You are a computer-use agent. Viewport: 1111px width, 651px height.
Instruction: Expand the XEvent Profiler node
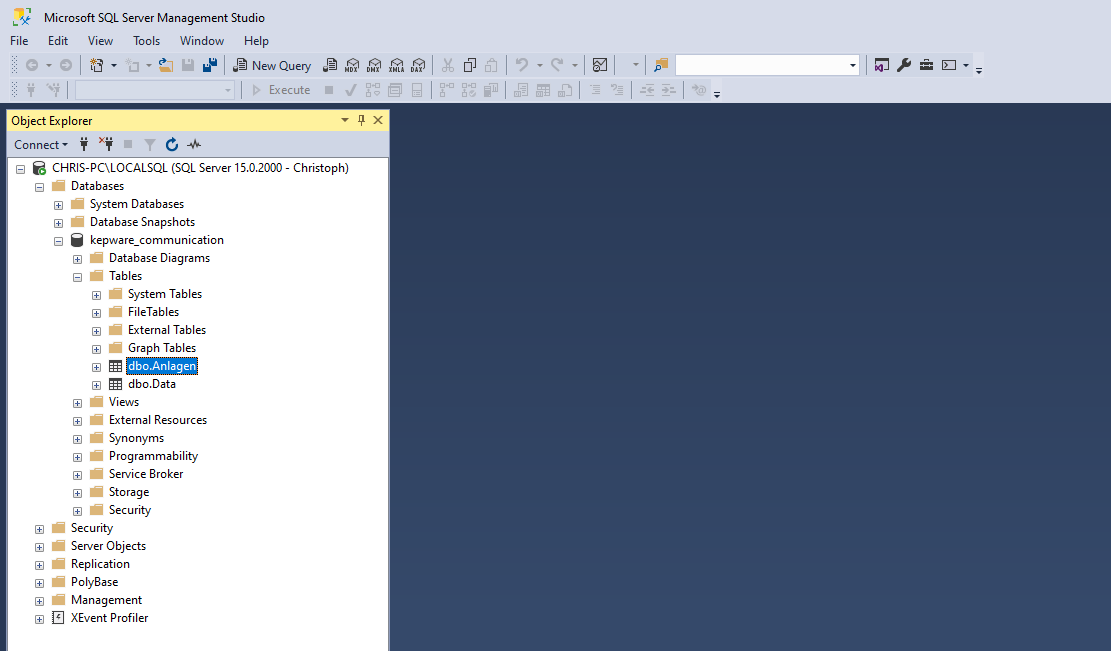click(40, 619)
